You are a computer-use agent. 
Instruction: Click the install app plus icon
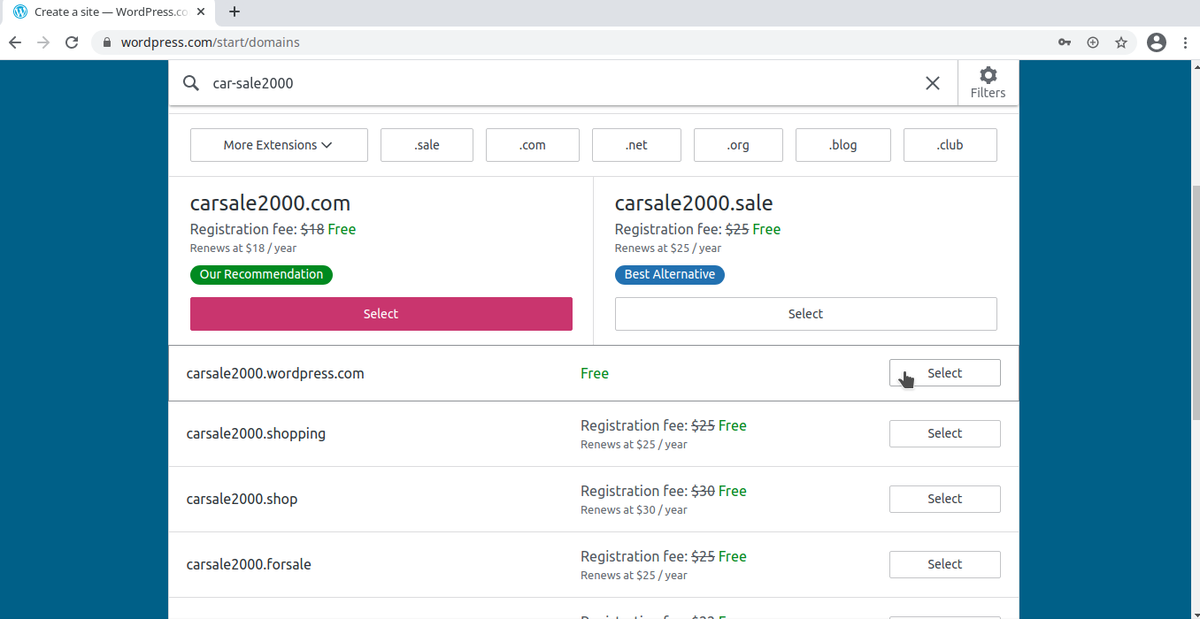pyautogui.click(x=1093, y=42)
